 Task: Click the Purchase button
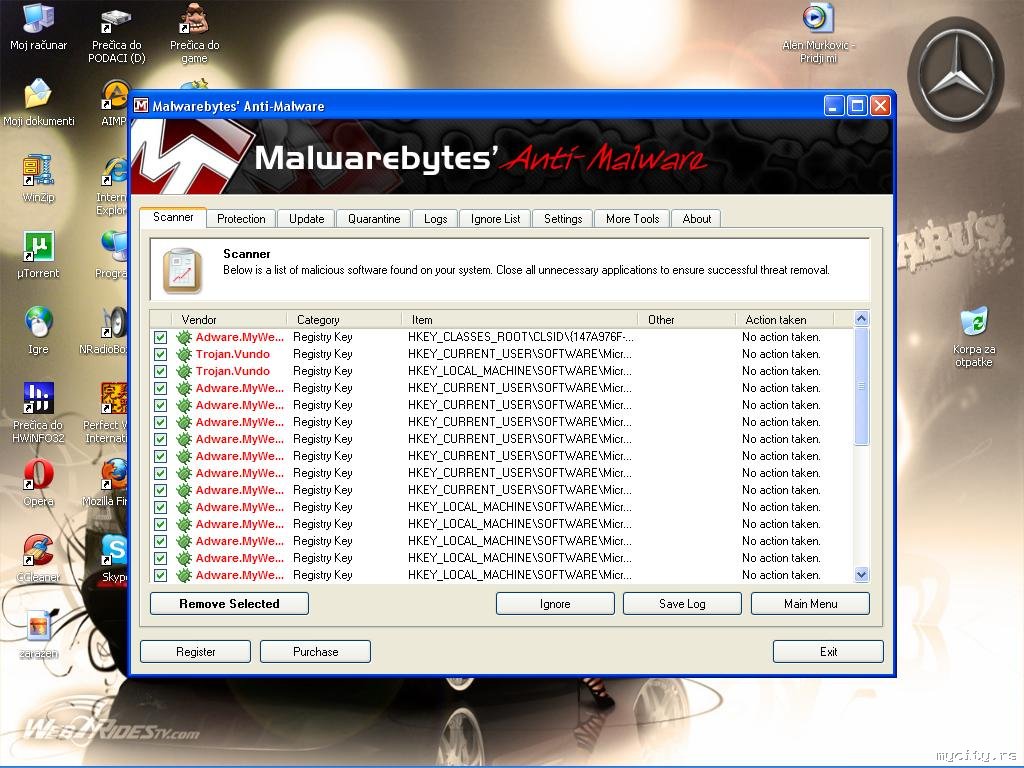point(315,651)
